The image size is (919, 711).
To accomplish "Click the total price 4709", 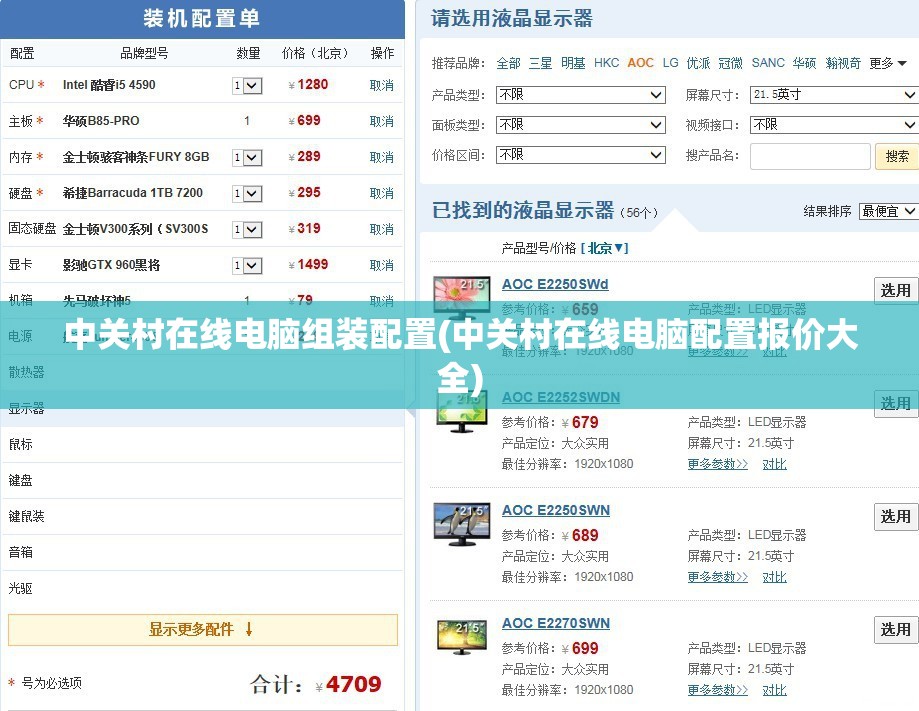I will coord(353,684).
